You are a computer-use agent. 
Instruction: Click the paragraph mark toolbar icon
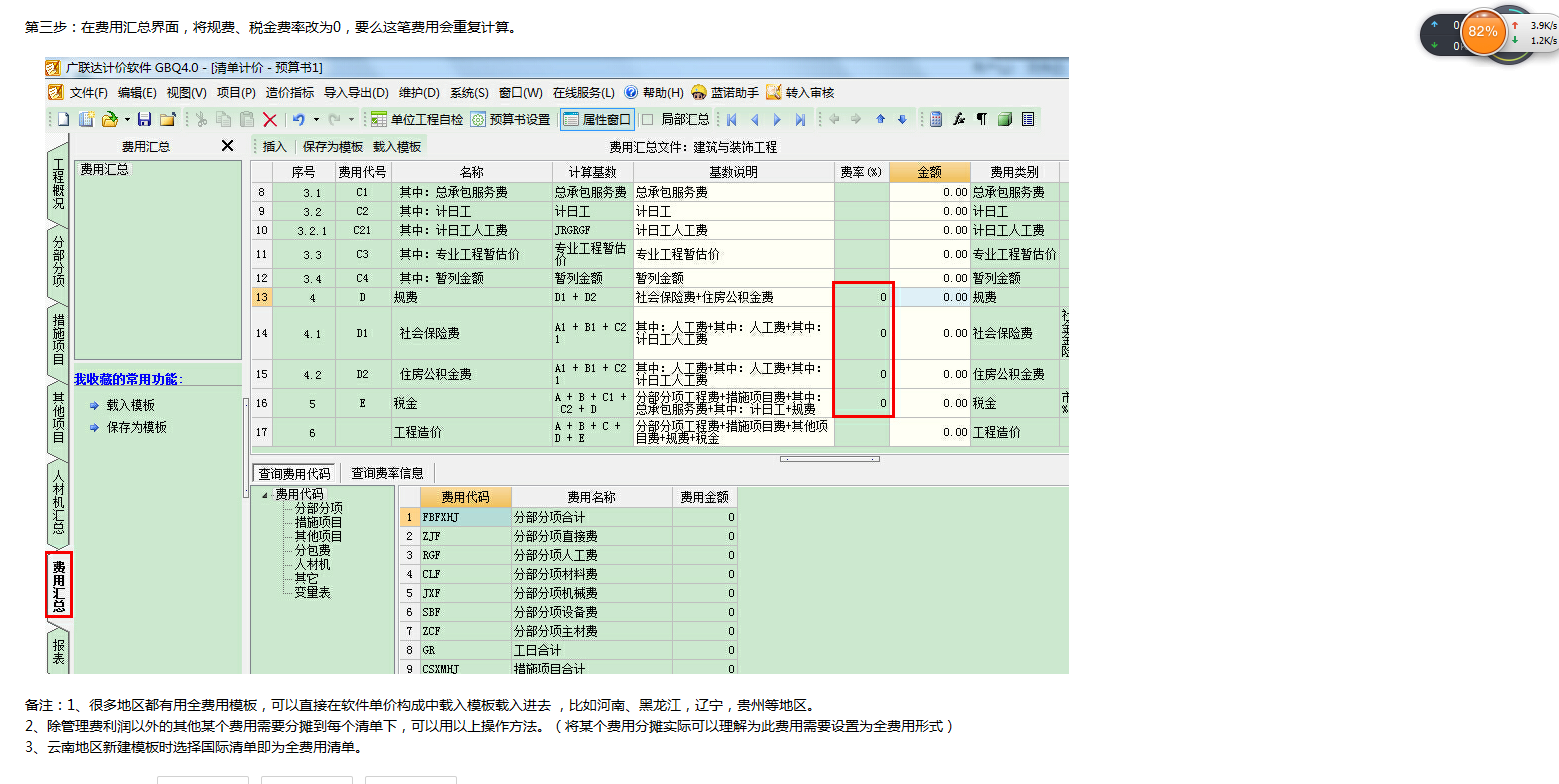point(981,119)
